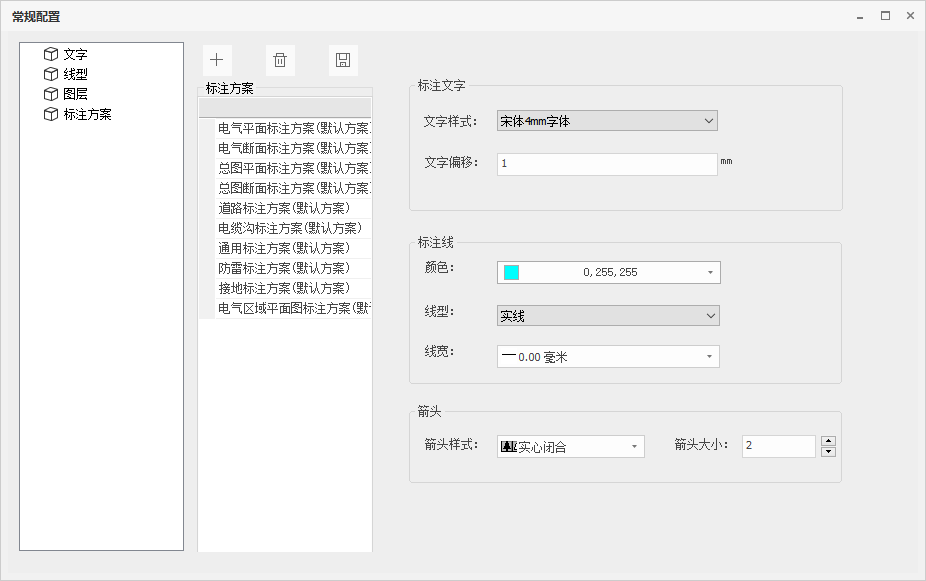Expand the 线宽 0.00 毫米 dropdown
The image size is (926, 581).
click(710, 357)
